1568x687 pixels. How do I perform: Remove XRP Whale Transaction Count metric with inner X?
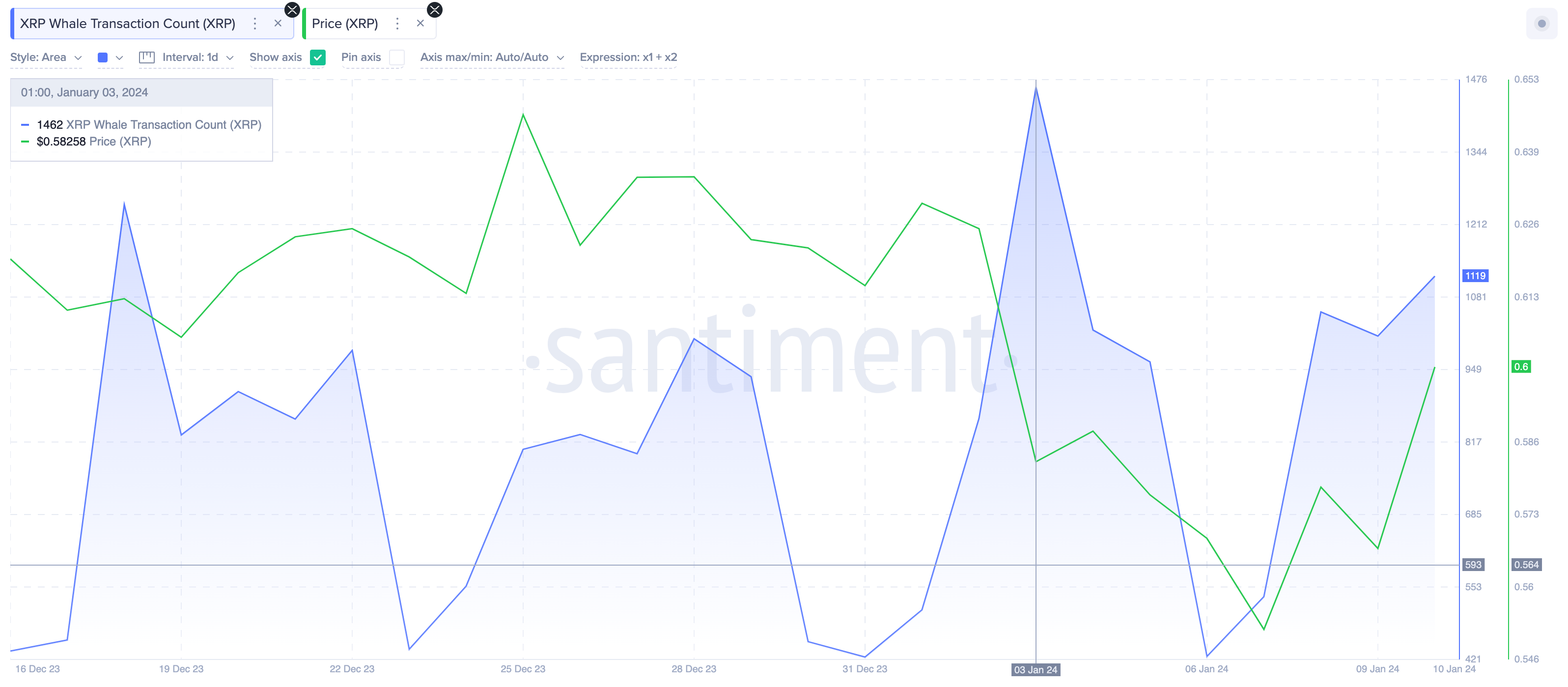[278, 24]
